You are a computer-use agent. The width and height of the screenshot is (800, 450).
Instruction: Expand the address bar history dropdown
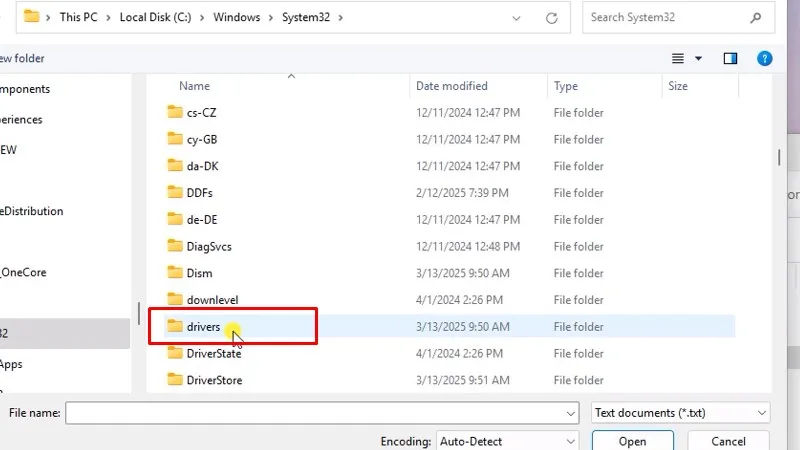pyautogui.click(x=516, y=18)
